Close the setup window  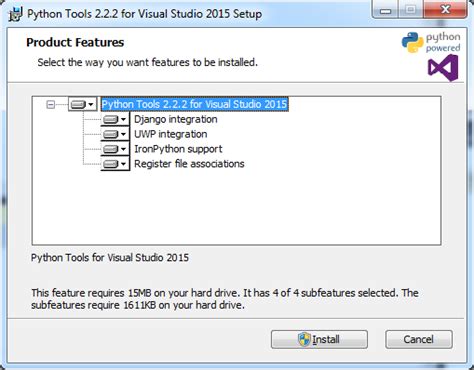point(446,10)
